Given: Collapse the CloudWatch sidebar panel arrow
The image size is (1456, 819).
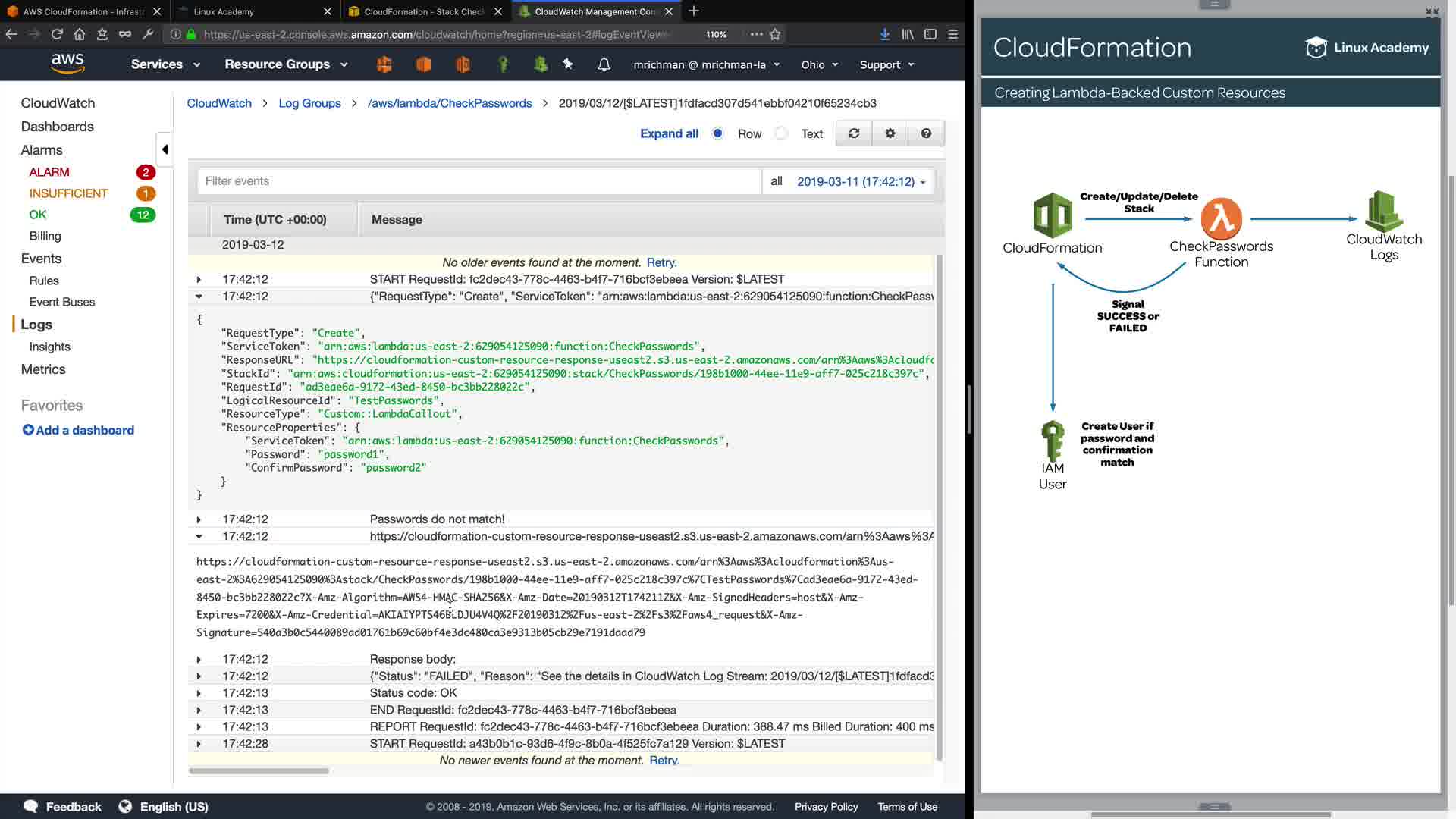Looking at the screenshot, I should pyautogui.click(x=165, y=149).
